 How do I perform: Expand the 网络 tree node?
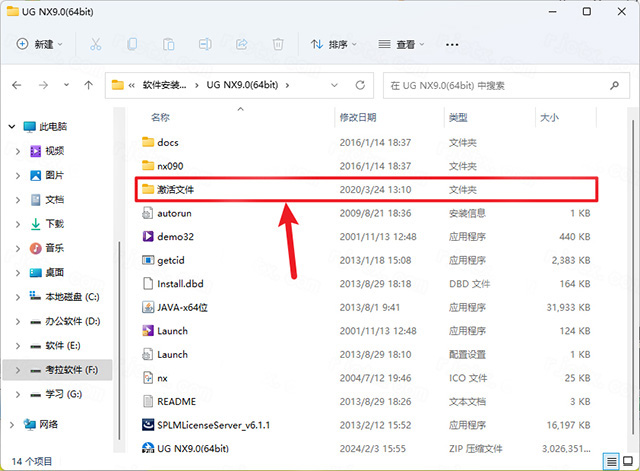tap(12, 425)
